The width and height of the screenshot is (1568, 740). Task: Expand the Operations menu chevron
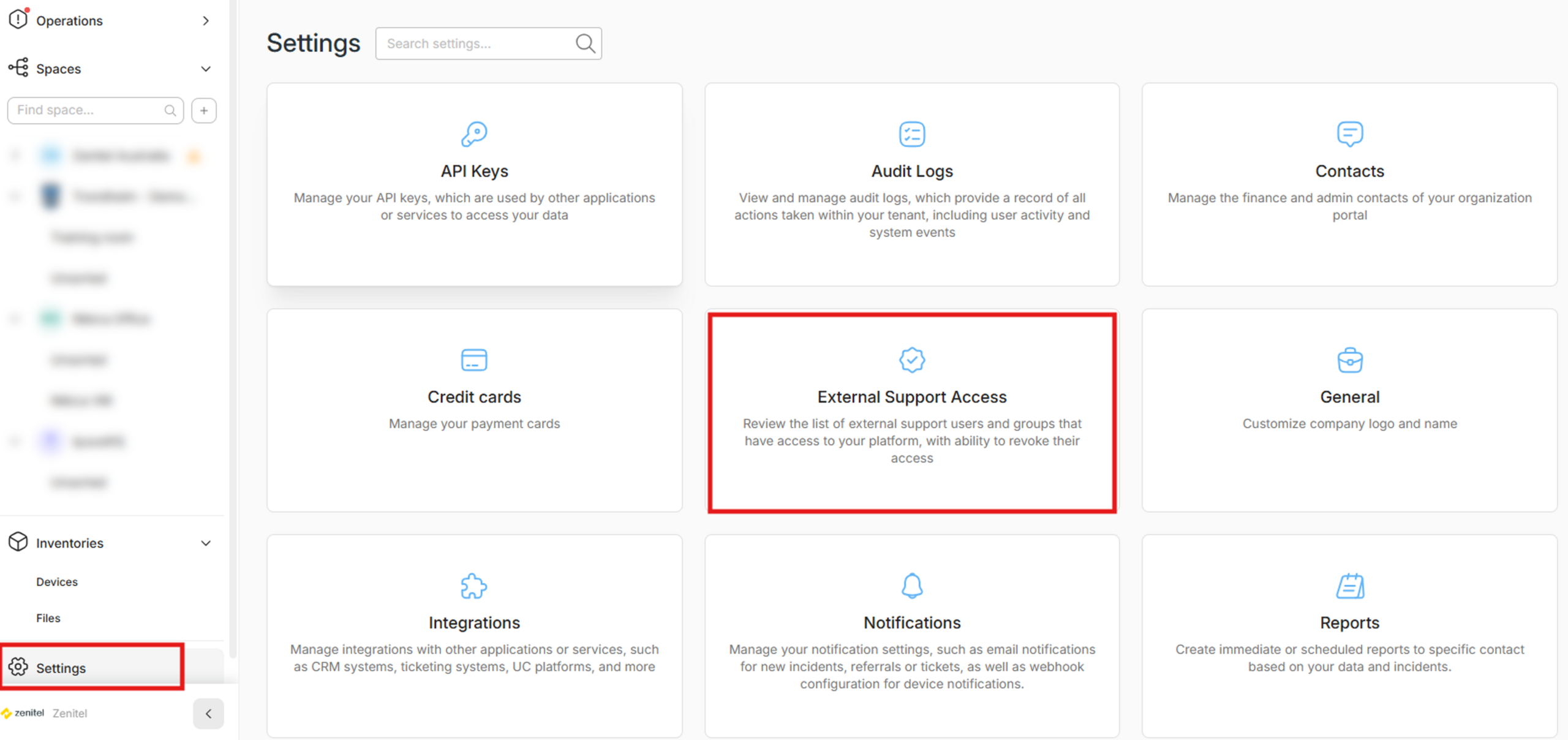206,21
